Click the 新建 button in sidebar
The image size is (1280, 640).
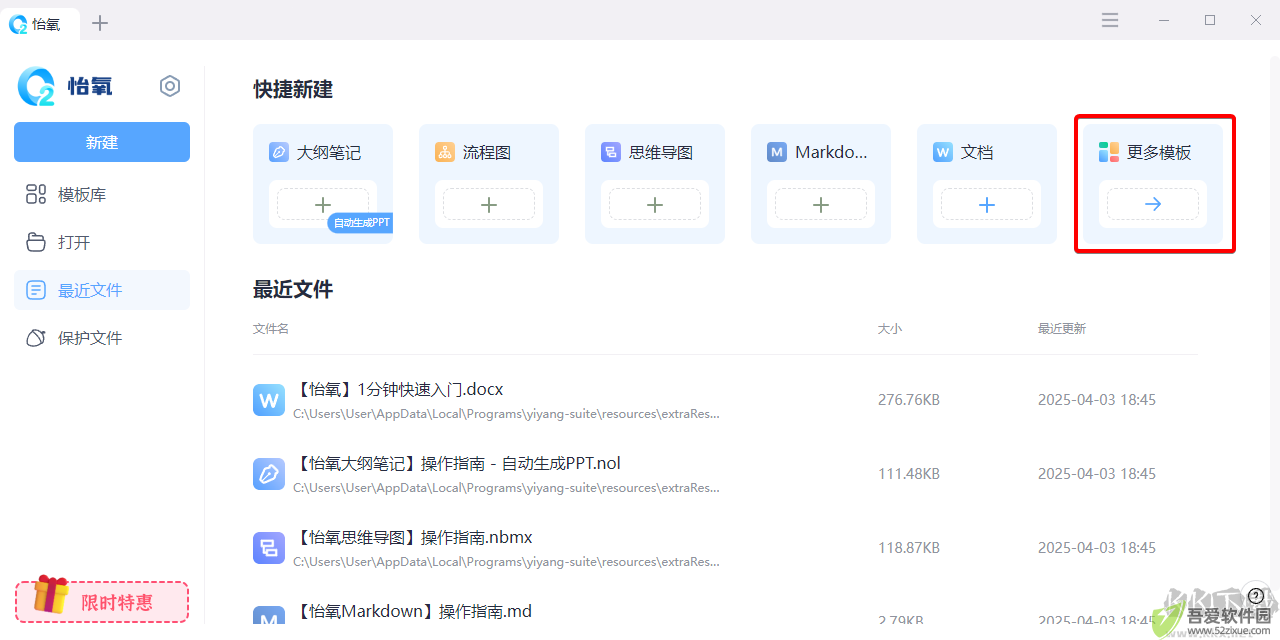point(102,142)
